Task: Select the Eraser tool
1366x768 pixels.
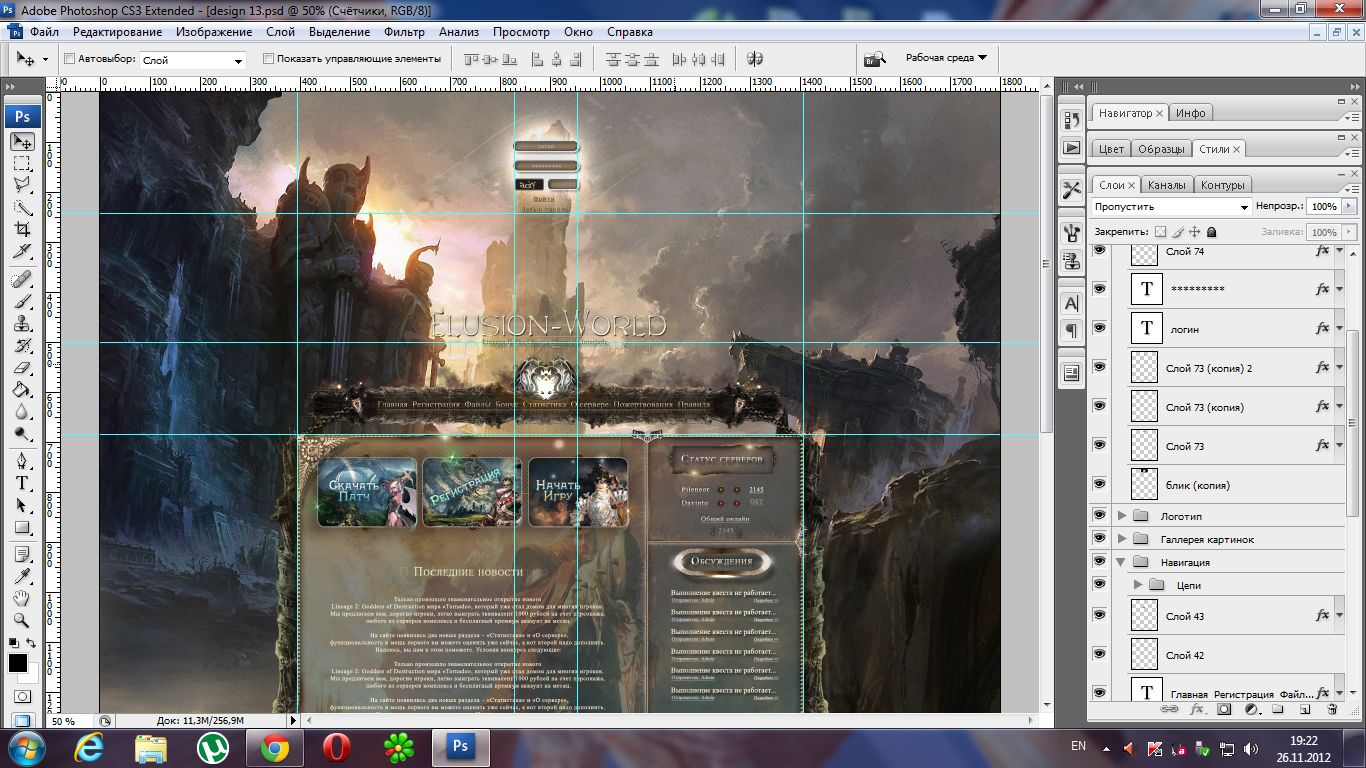Action: pos(22,367)
